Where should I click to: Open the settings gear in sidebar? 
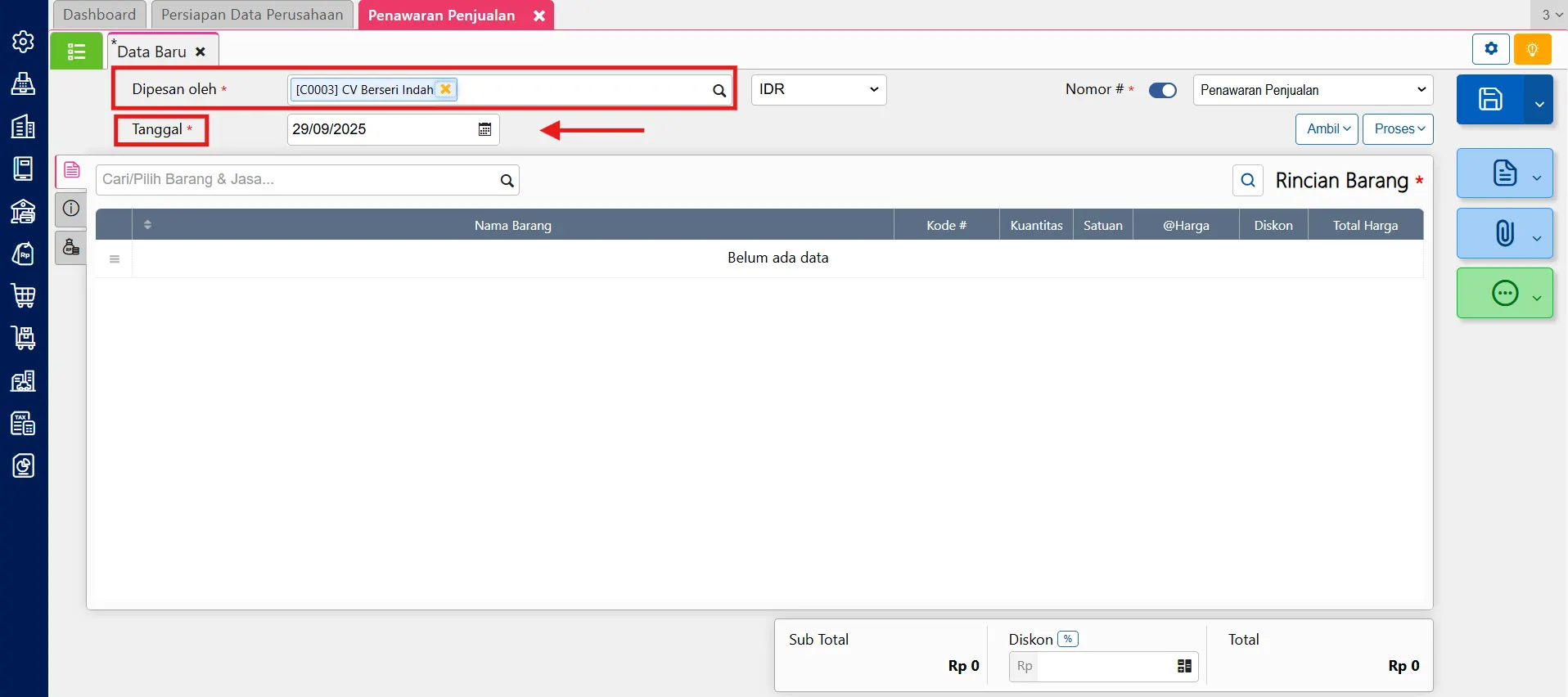(x=23, y=42)
